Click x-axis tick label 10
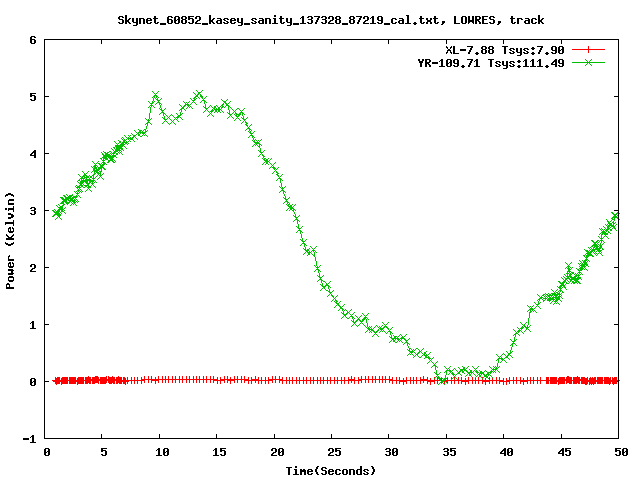This screenshot has width=640, height=480. click(162, 452)
